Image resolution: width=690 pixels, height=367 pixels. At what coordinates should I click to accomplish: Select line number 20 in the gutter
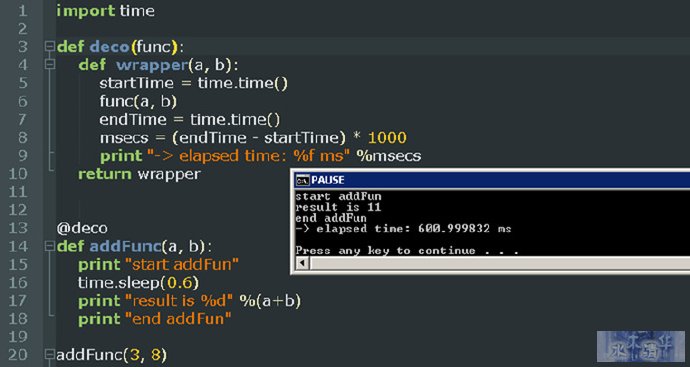click(x=18, y=355)
